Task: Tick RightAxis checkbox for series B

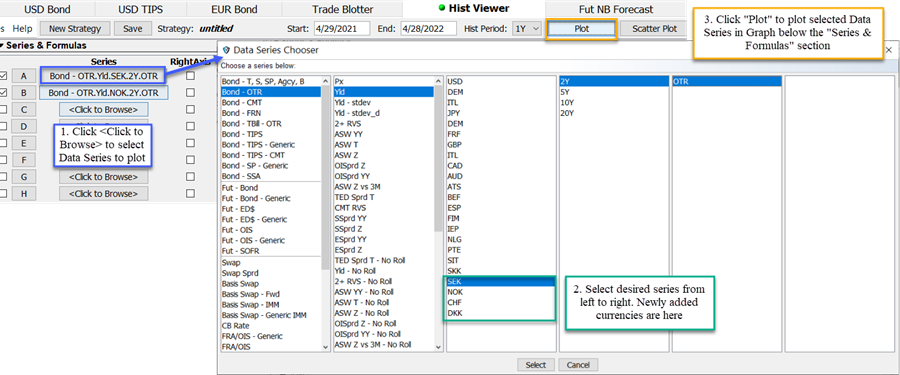Action: click(x=190, y=92)
